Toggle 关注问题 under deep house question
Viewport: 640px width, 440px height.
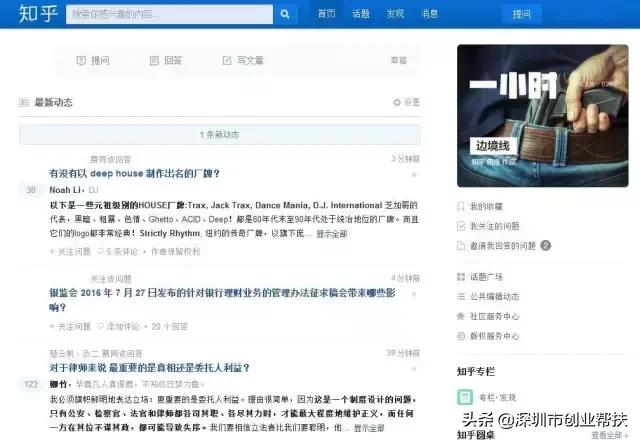(x=72, y=251)
